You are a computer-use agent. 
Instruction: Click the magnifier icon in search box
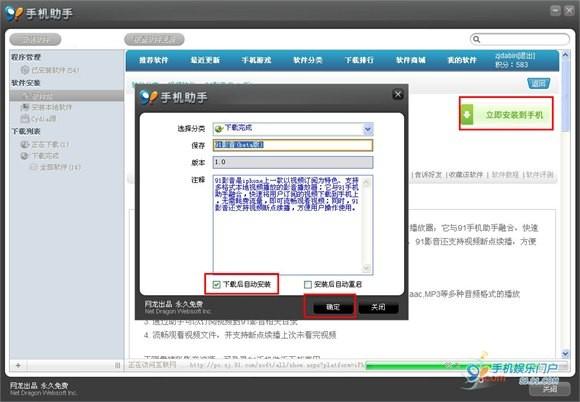click(x=476, y=39)
